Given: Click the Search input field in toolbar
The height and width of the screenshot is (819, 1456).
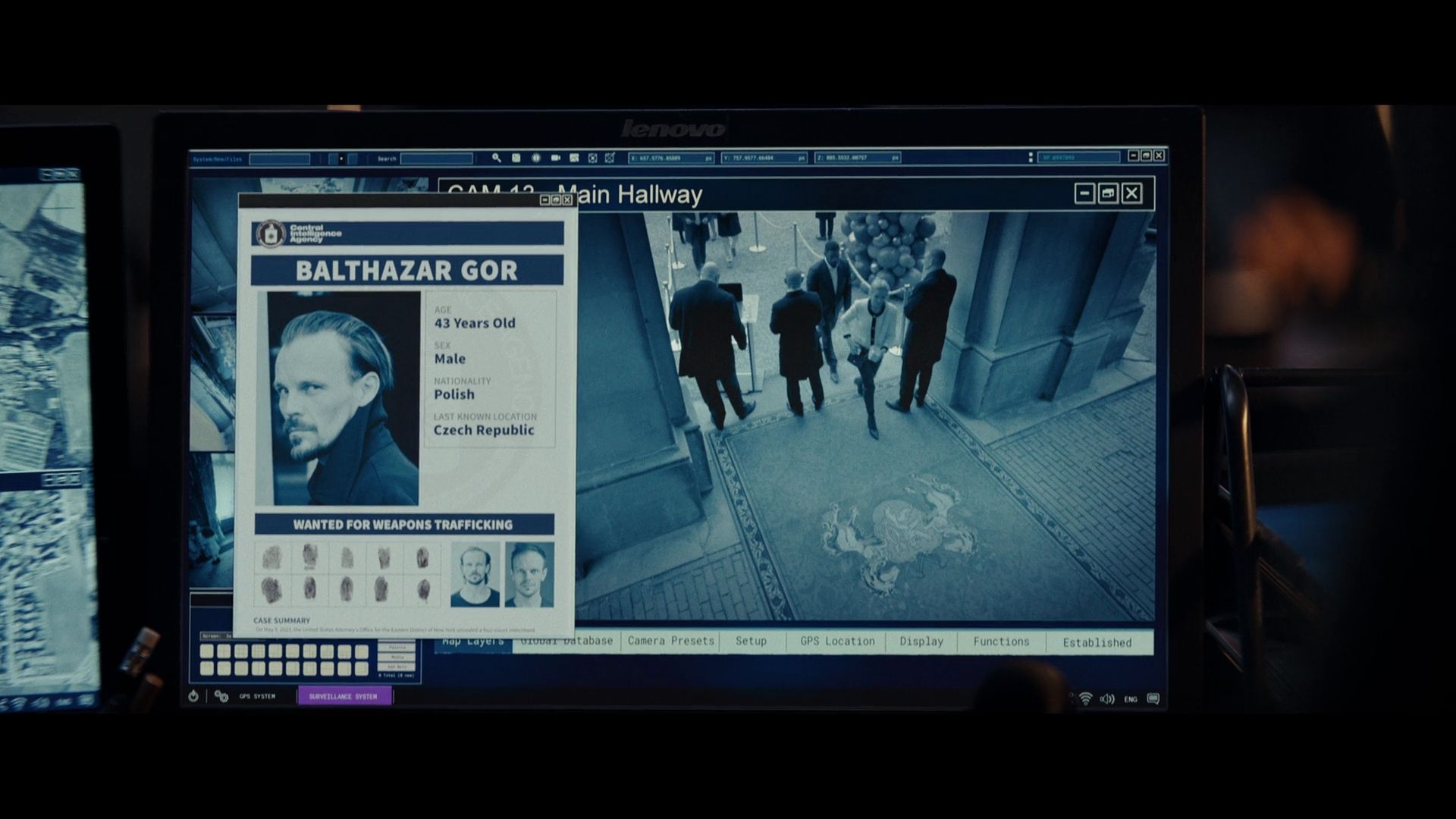Looking at the screenshot, I should tap(436, 158).
